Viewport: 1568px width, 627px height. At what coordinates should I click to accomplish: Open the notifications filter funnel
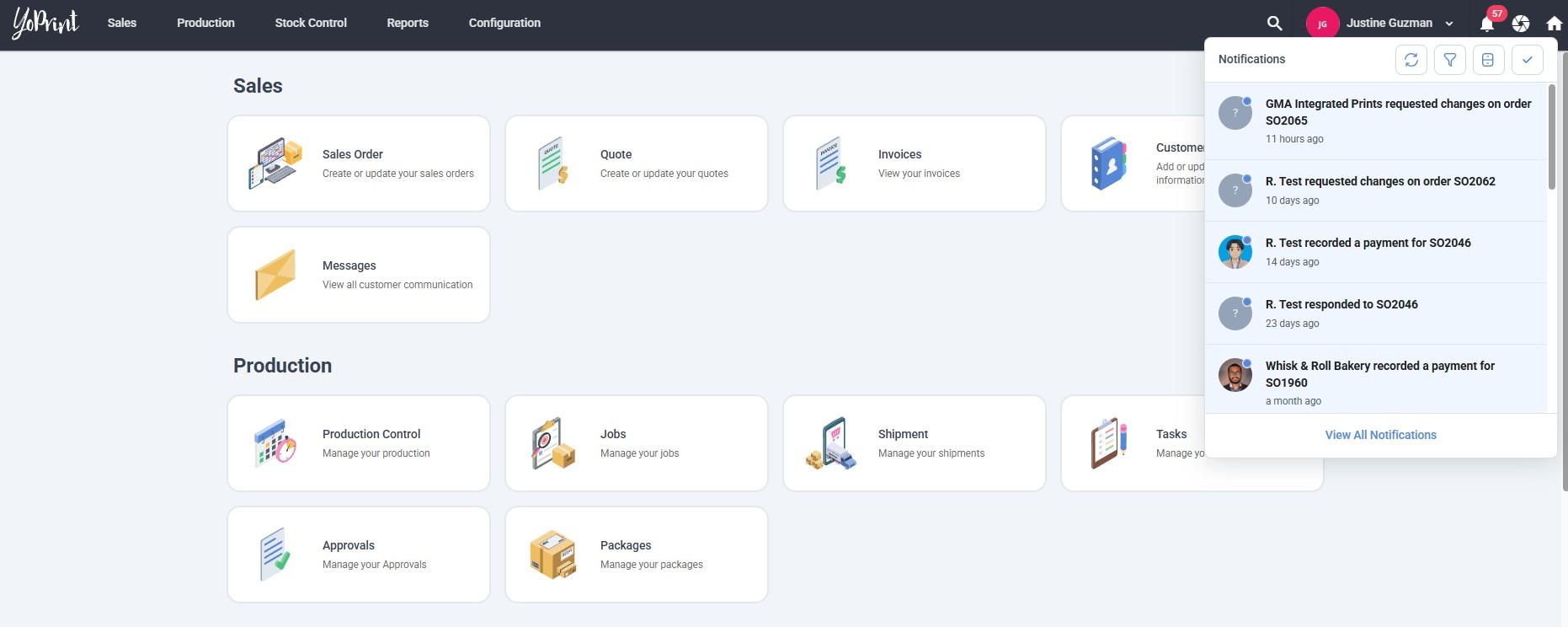pos(1449,60)
